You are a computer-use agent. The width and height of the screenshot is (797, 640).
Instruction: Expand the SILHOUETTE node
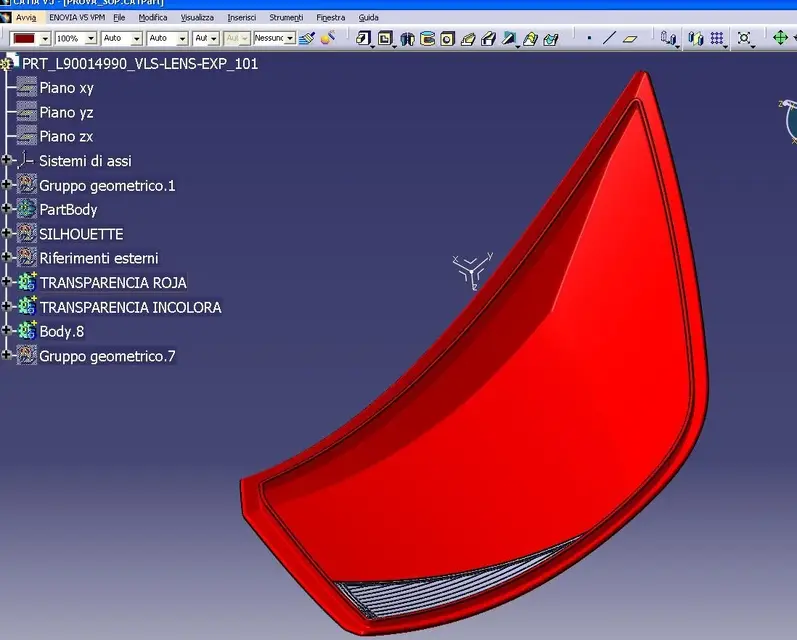pos(6,233)
